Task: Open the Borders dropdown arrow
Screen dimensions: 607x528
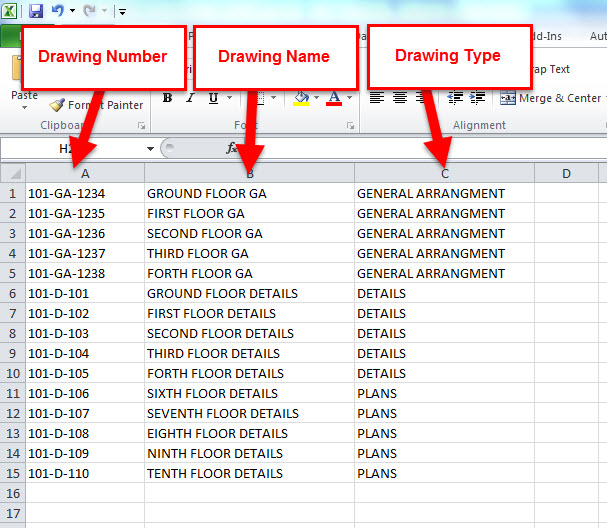Action: point(274,98)
